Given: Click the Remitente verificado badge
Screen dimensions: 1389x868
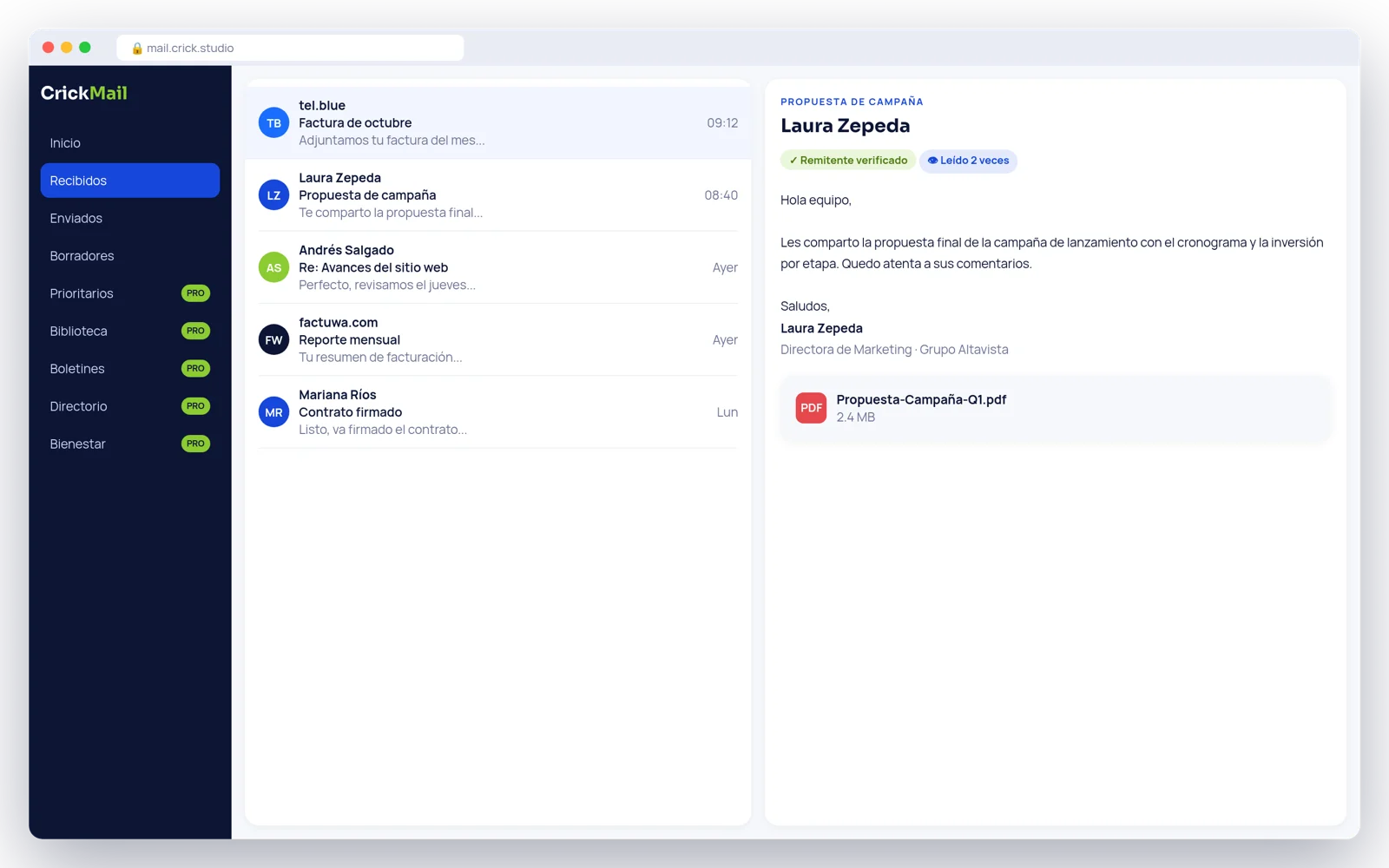Looking at the screenshot, I should click(x=848, y=161).
